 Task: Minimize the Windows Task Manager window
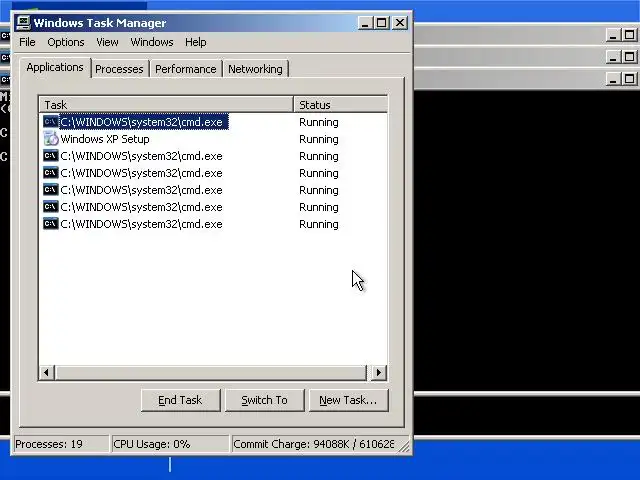pyautogui.click(x=365, y=23)
